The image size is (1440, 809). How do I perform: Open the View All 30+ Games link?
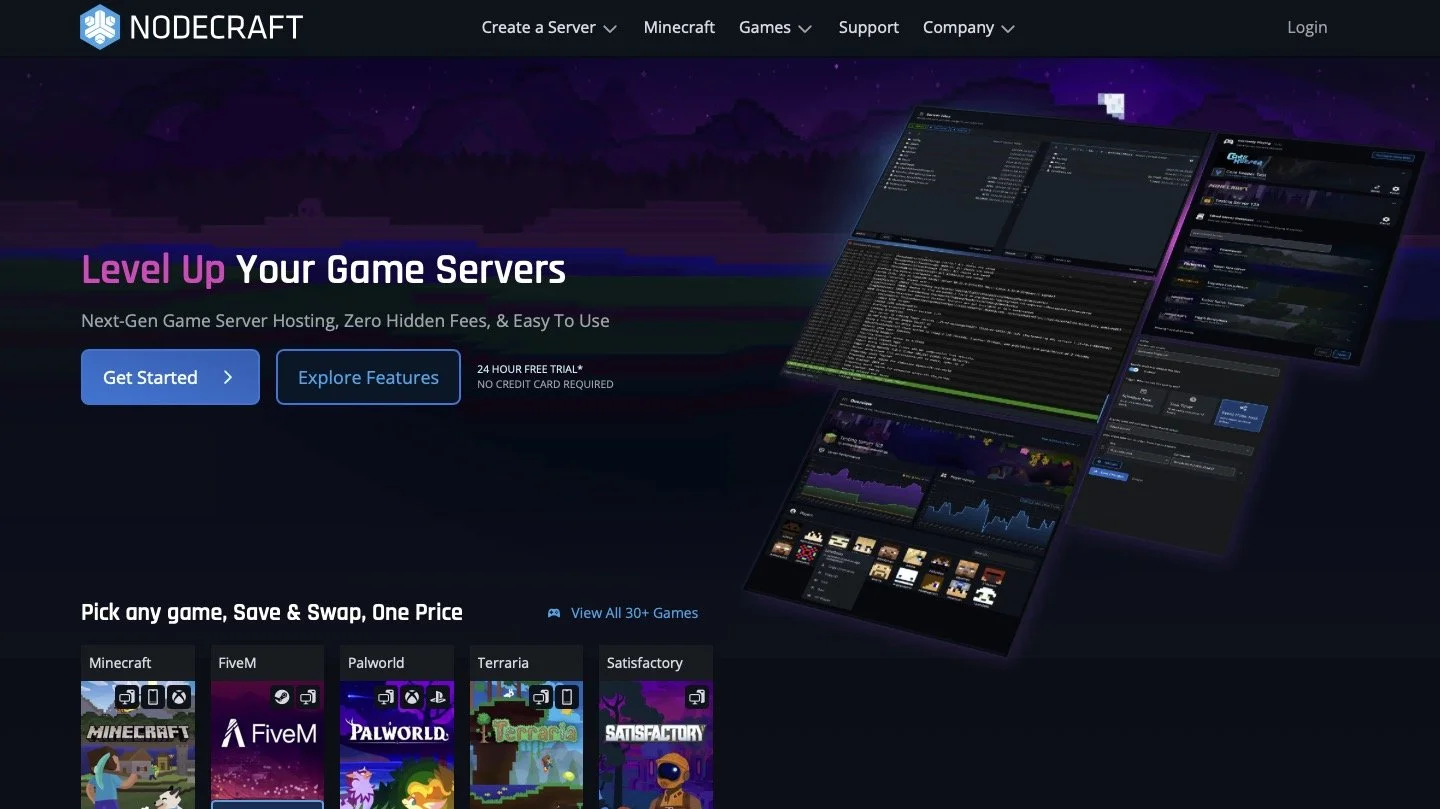click(x=634, y=613)
